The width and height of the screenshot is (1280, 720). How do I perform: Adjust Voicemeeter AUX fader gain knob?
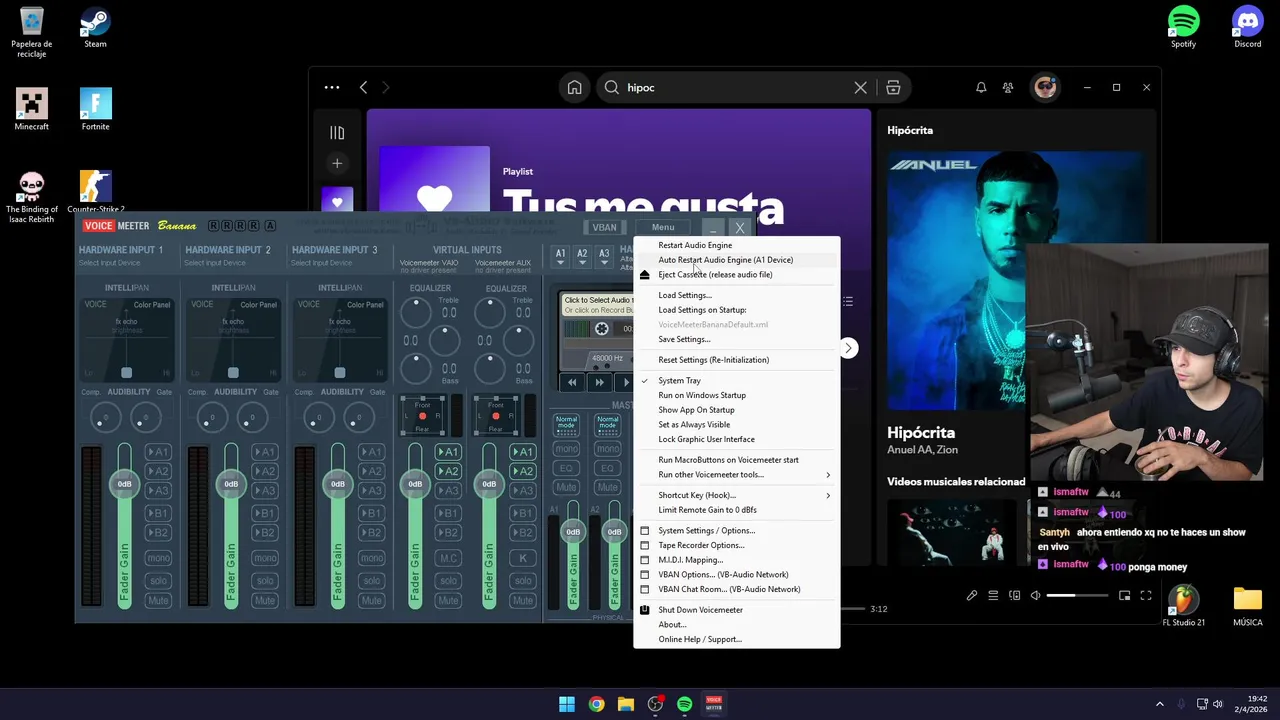point(489,484)
